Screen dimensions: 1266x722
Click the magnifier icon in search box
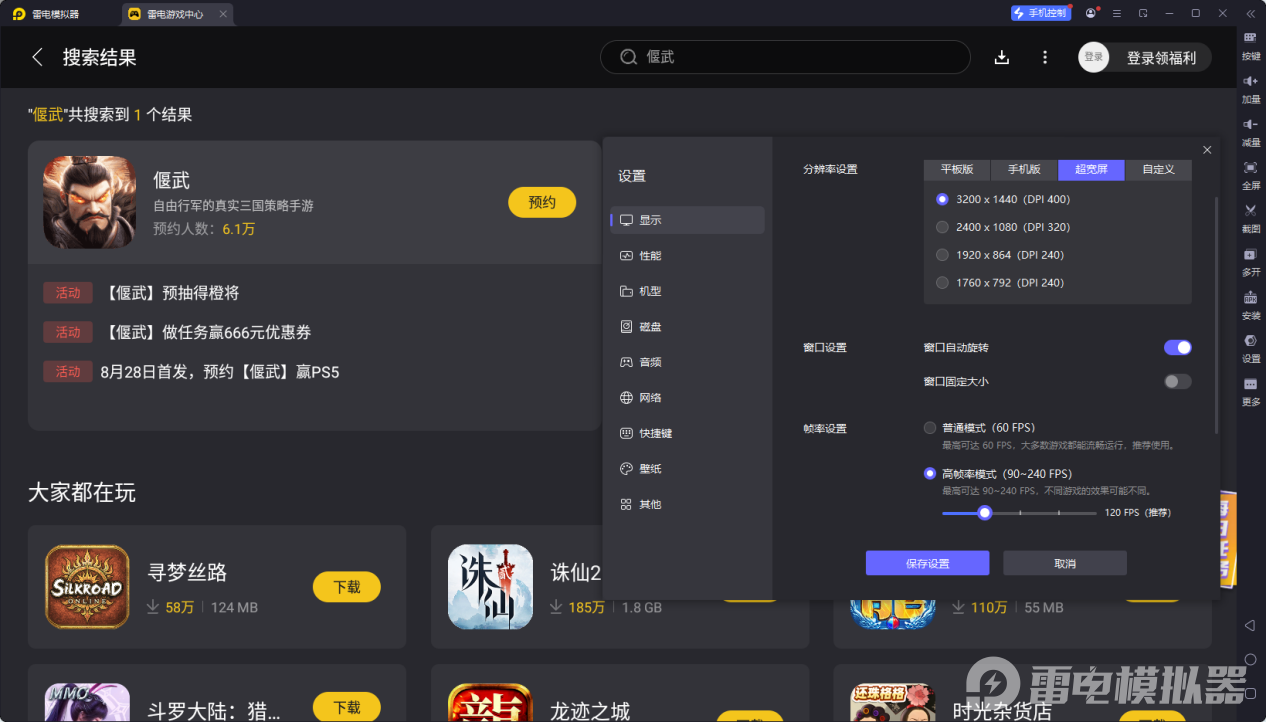point(629,57)
